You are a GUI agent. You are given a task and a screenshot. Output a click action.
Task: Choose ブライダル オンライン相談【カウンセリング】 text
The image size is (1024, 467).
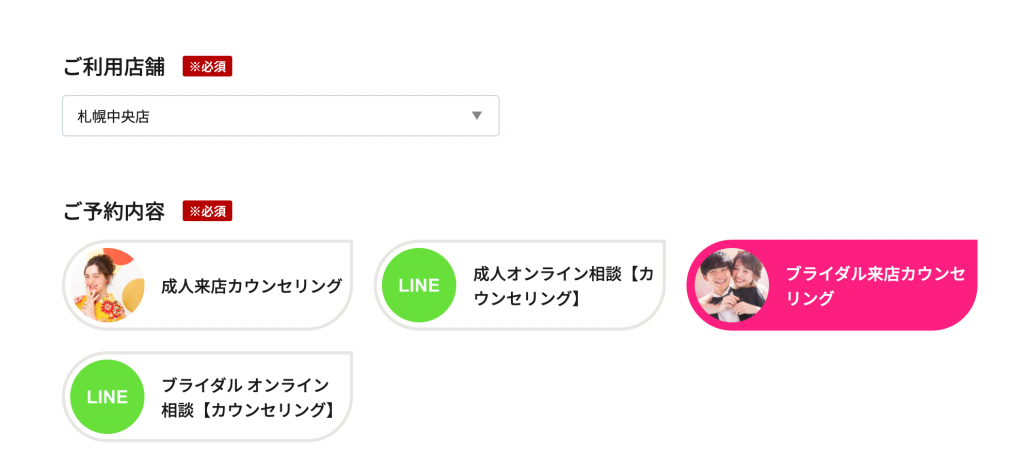click(247, 397)
